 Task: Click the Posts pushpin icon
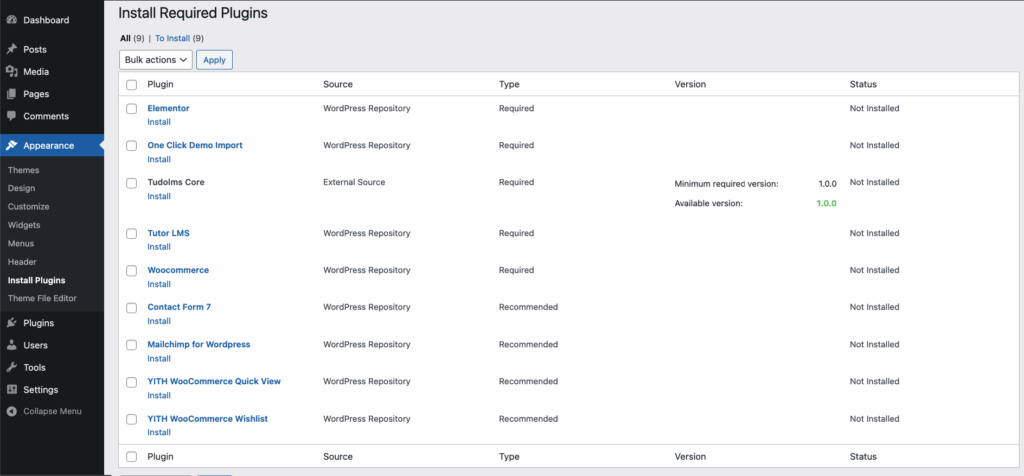[x=12, y=49]
